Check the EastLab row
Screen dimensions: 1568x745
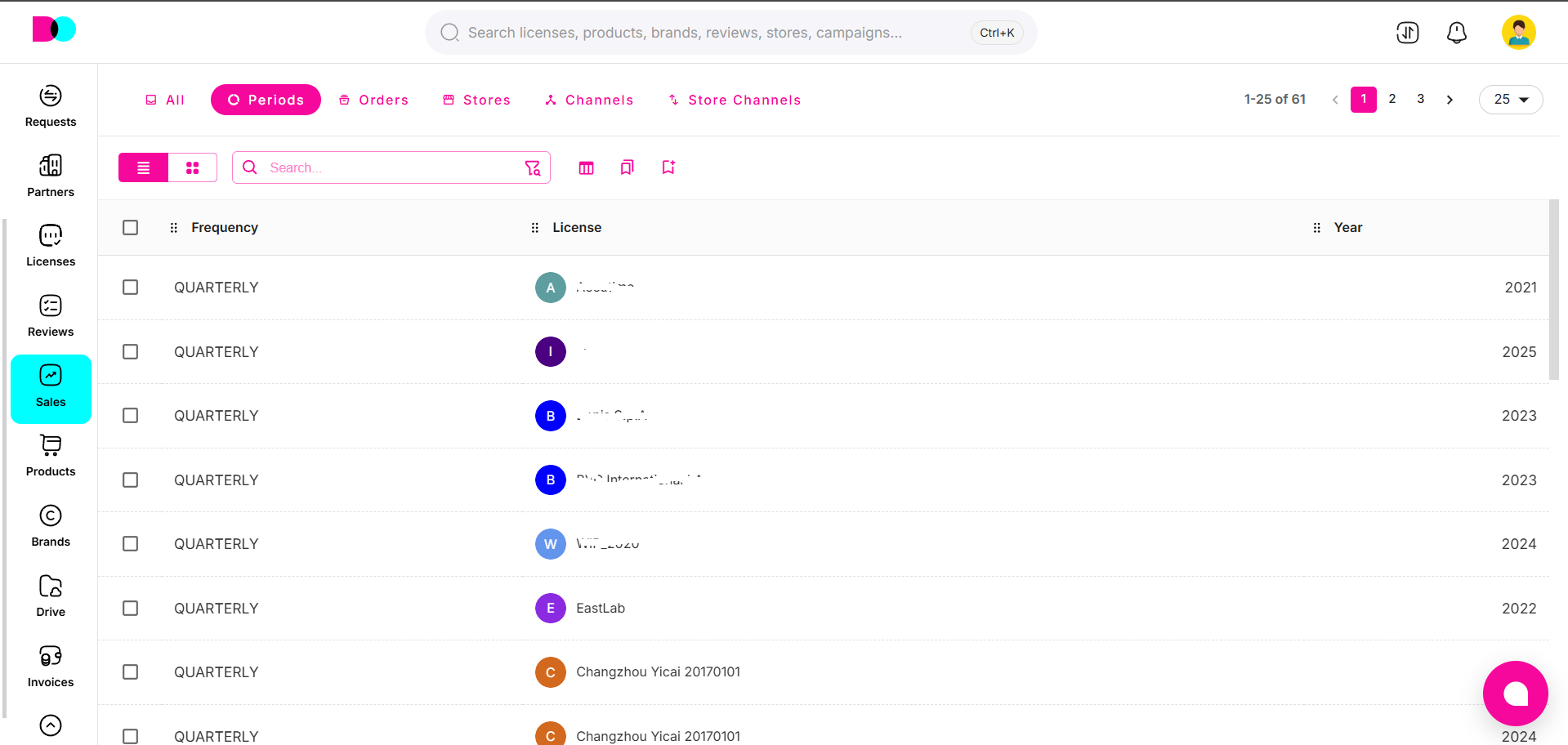[131, 609]
